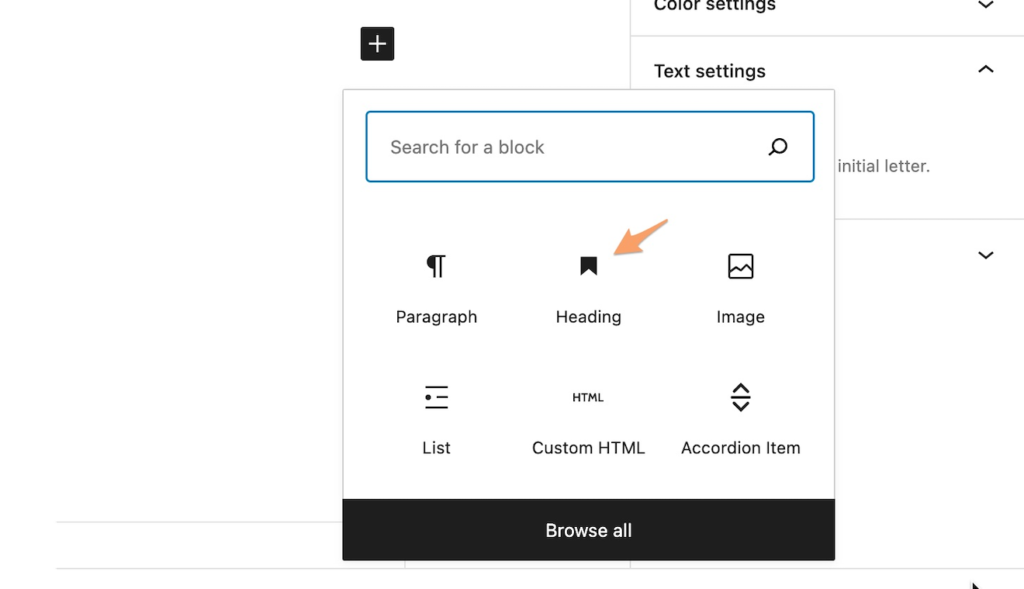The height and width of the screenshot is (589, 1024).
Task: Focus the Search for a block field
Action: (x=590, y=147)
